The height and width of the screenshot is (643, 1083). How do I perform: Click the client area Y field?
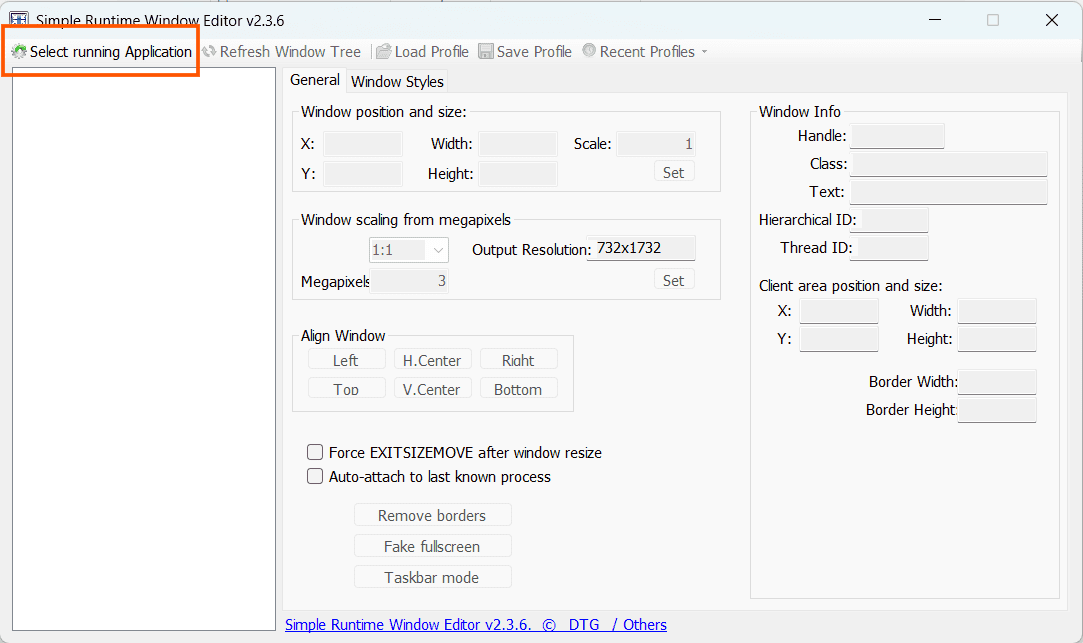pos(839,339)
